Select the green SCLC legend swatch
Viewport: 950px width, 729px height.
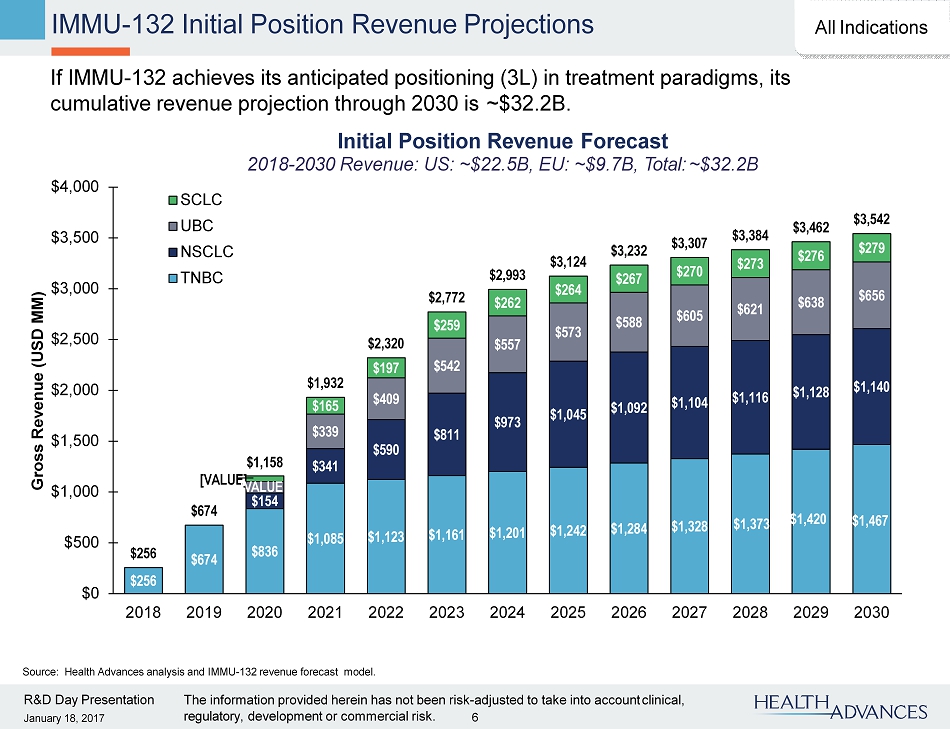[171, 201]
